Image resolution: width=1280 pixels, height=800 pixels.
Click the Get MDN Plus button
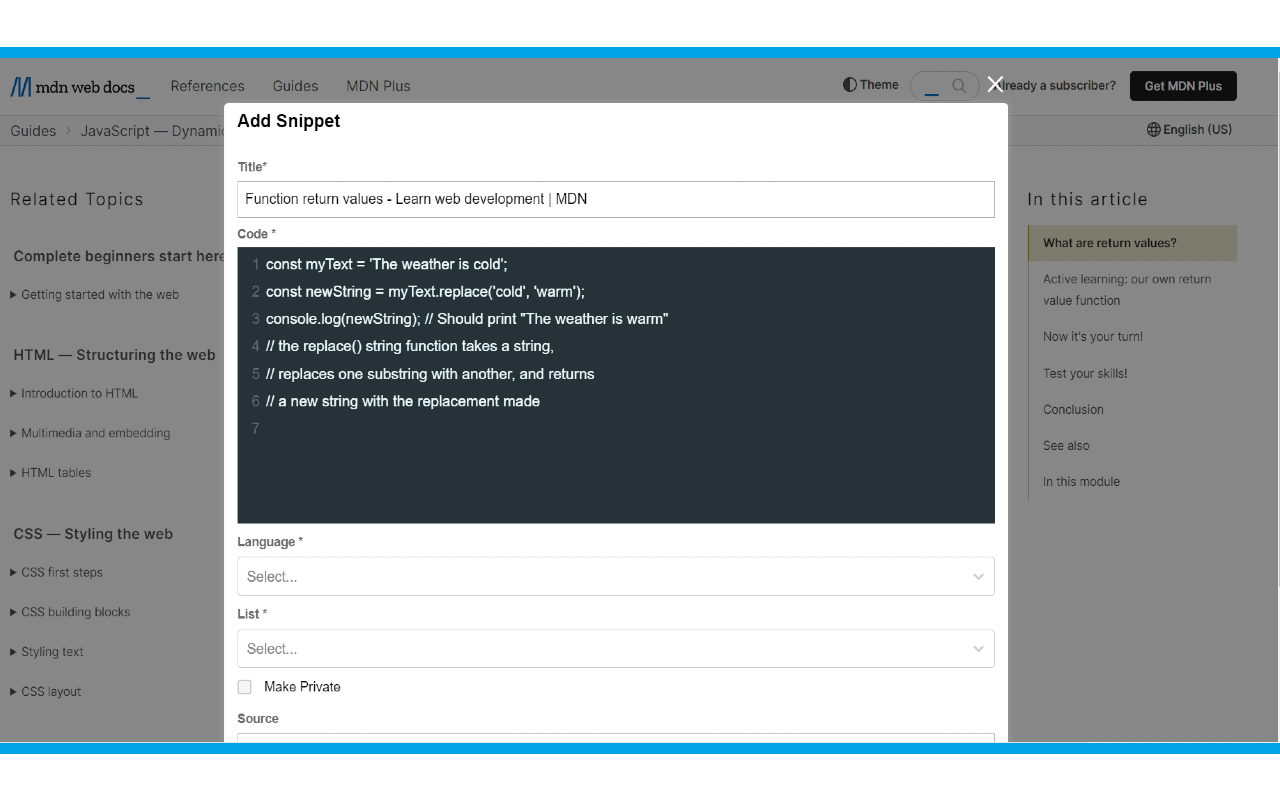click(x=1183, y=86)
